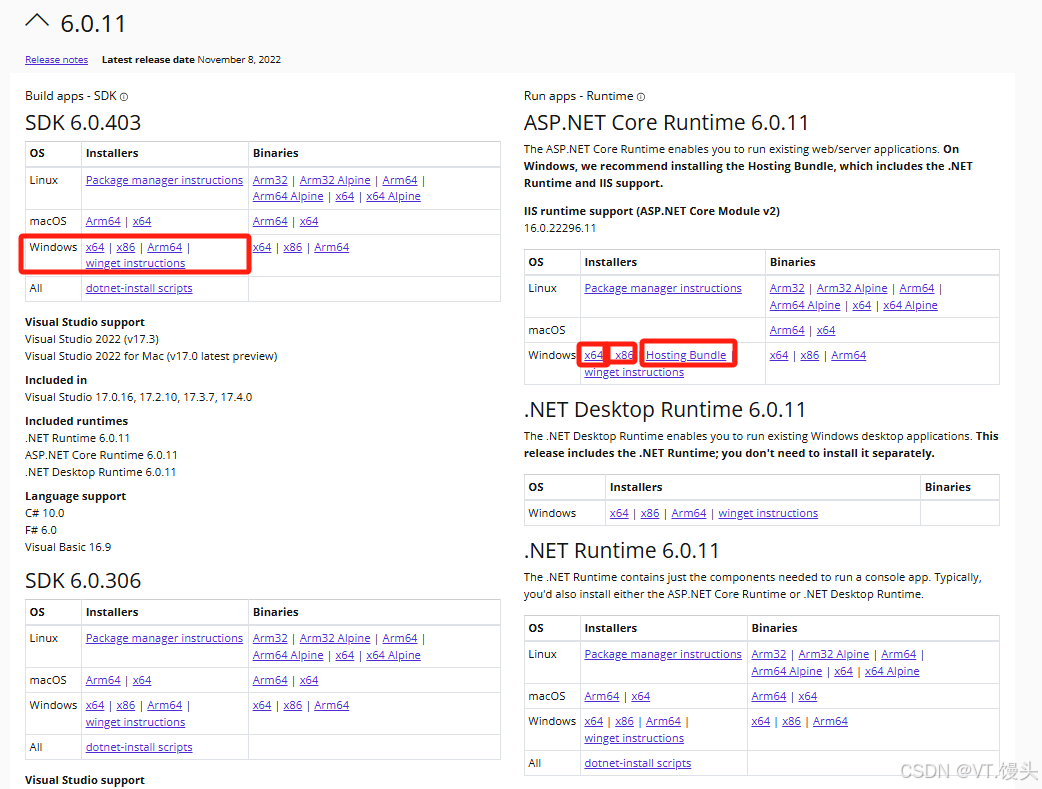The height and width of the screenshot is (789, 1042).
Task: Download SDK 6.0.403 Linux x64 Alpine binary
Action: [393, 196]
